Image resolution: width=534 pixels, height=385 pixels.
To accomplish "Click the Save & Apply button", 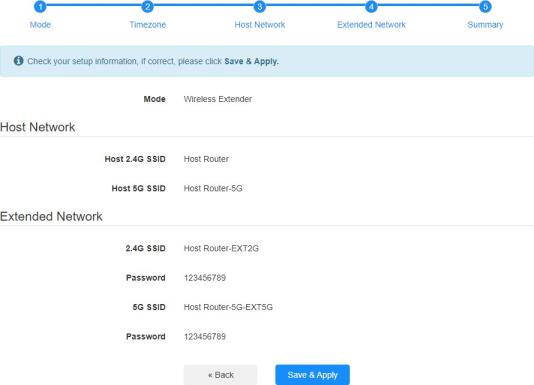I will (x=312, y=375).
